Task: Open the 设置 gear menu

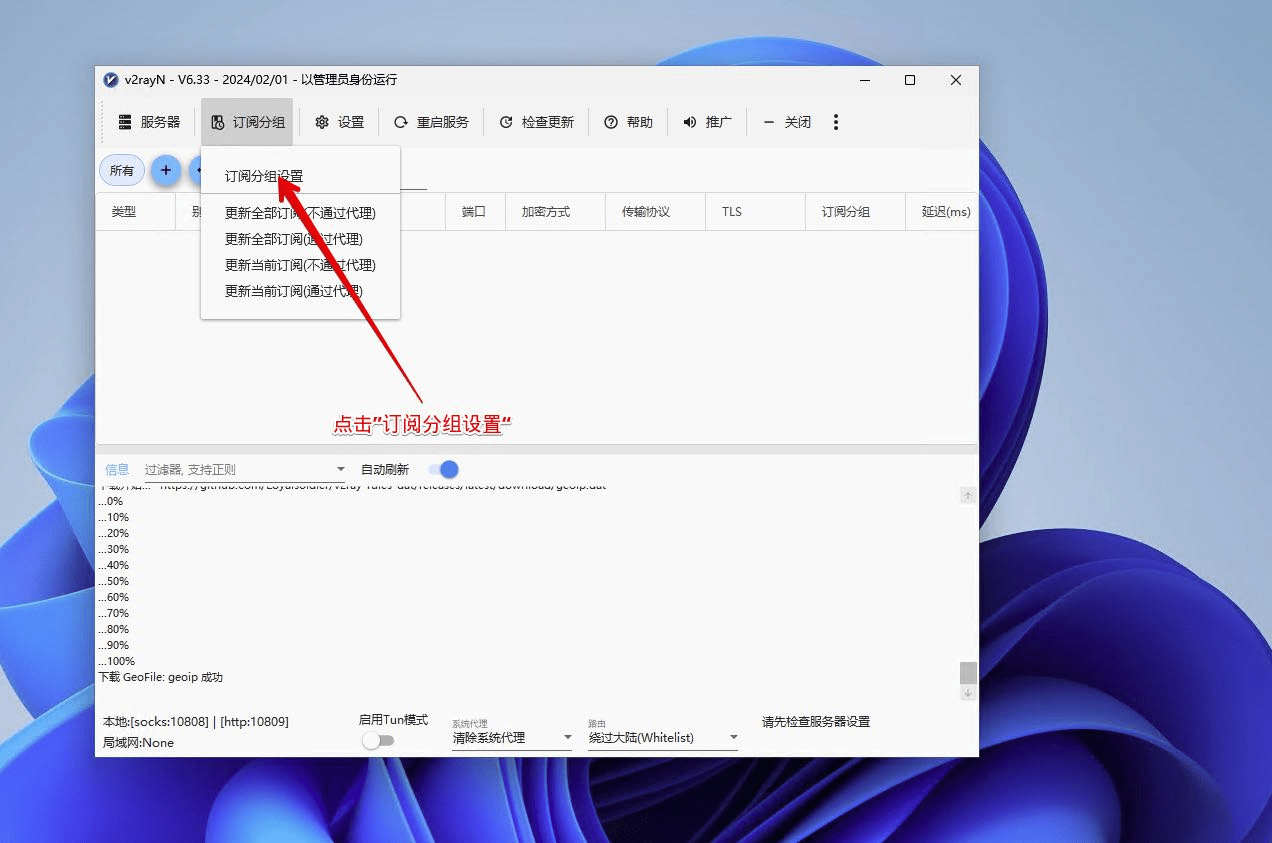Action: 339,122
